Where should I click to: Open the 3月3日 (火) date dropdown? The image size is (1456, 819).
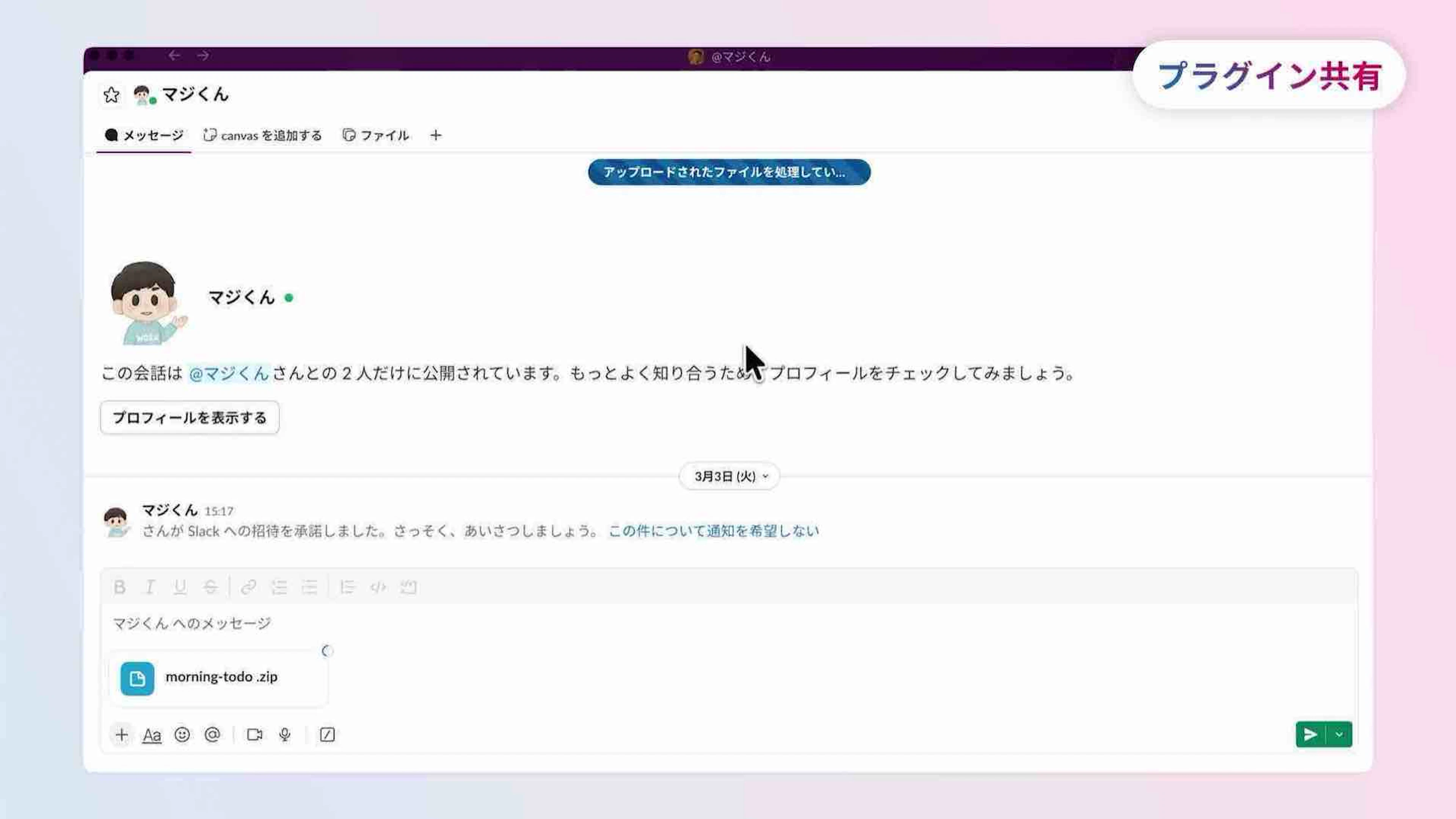click(x=729, y=476)
